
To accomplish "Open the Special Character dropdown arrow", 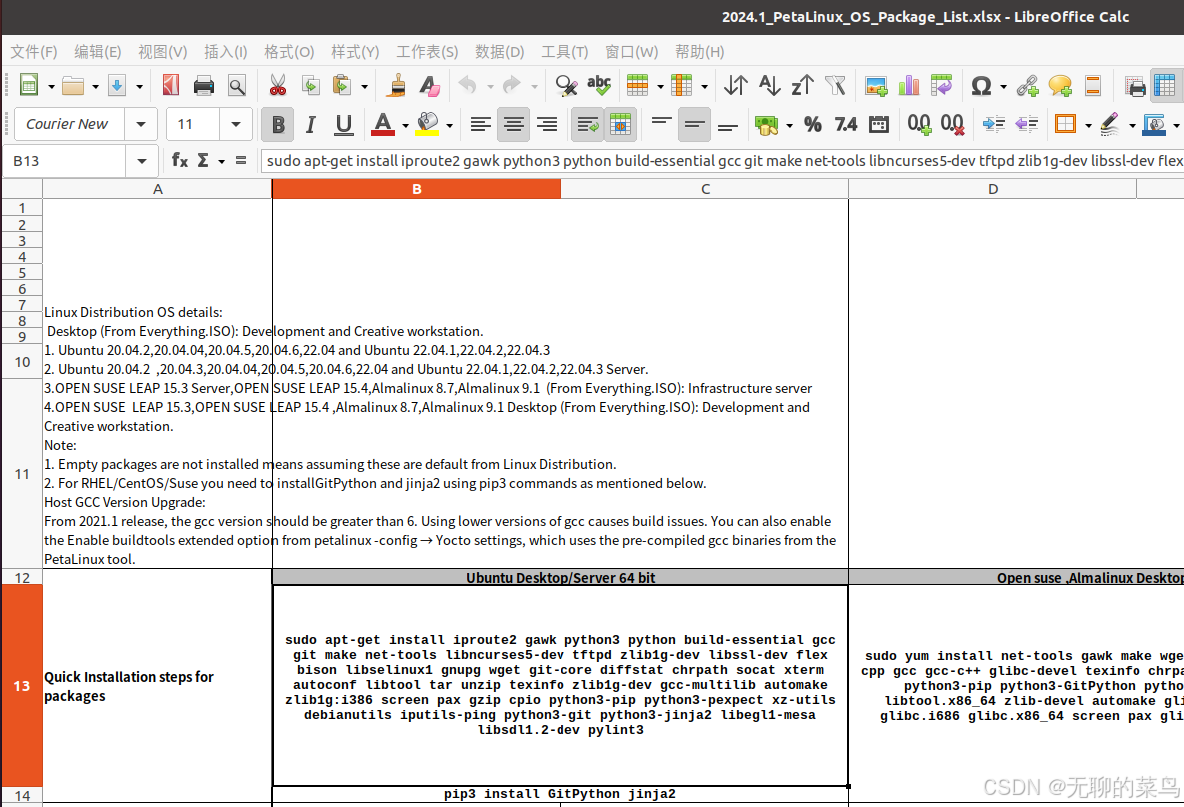I will pos(1004,86).
